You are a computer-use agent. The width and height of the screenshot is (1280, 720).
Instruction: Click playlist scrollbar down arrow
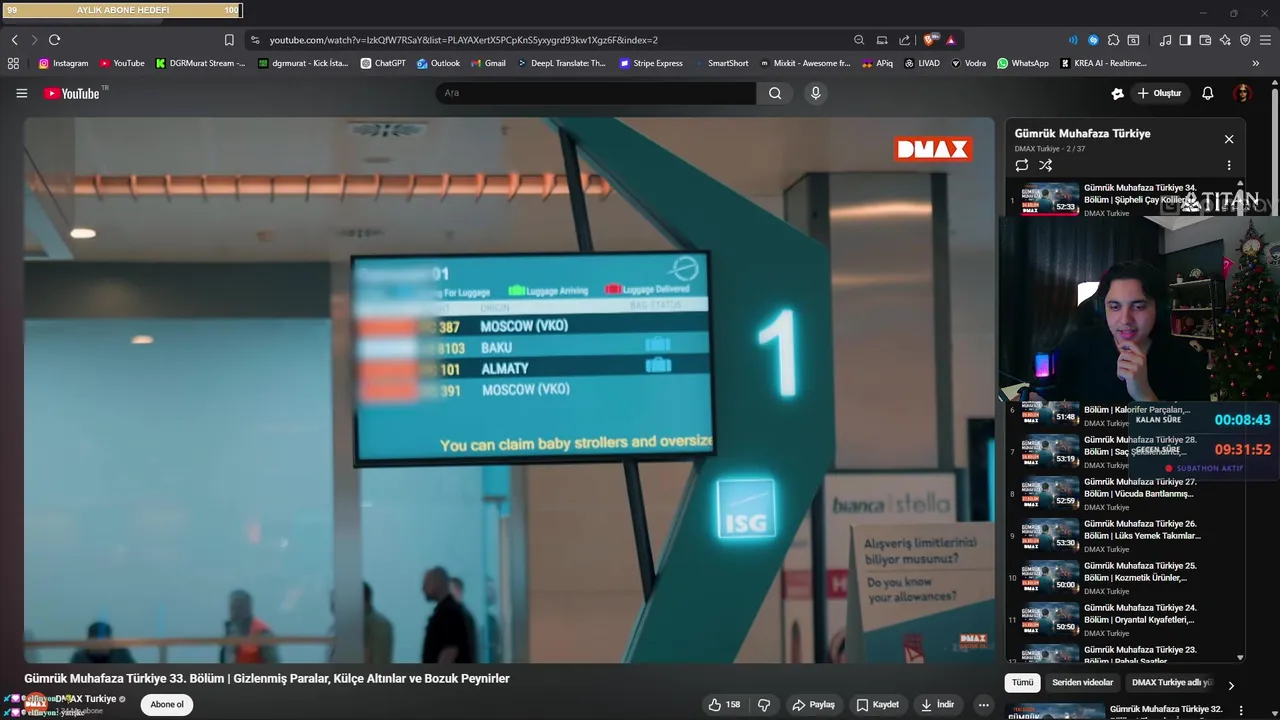click(1240, 657)
